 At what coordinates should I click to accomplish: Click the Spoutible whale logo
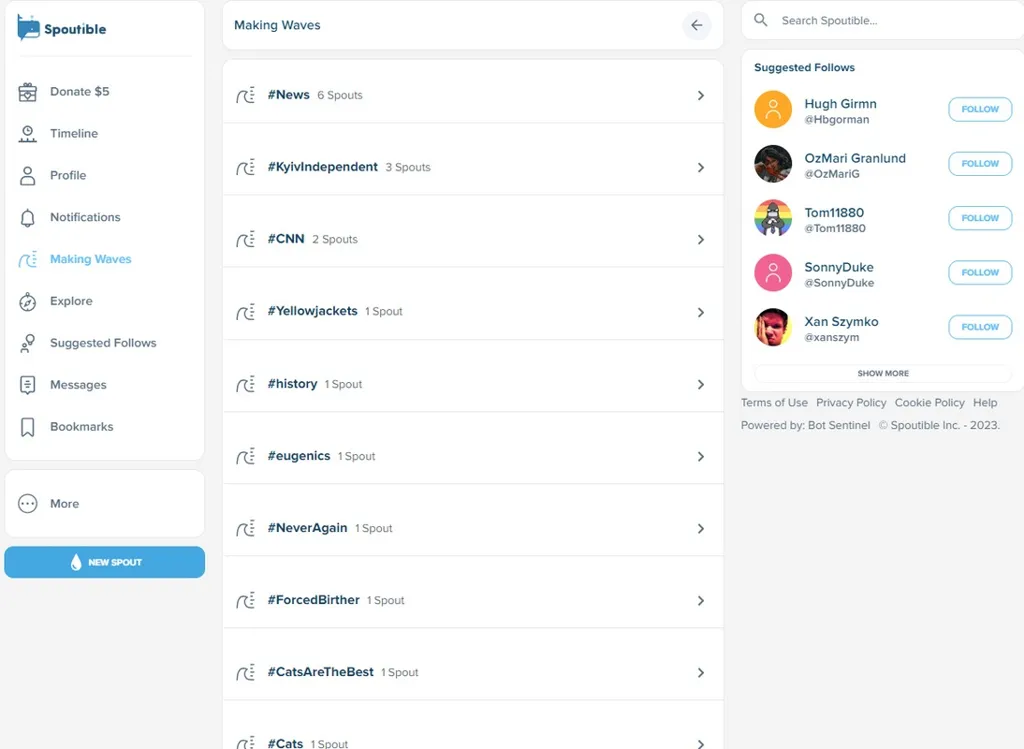click(28, 27)
